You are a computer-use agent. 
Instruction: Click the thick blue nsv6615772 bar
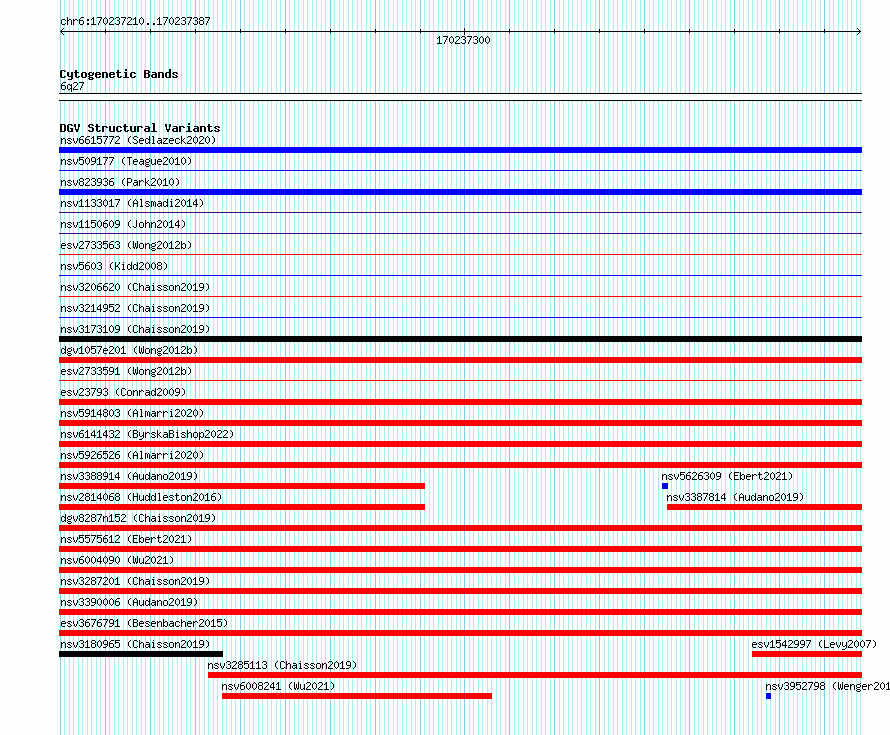tap(460, 150)
